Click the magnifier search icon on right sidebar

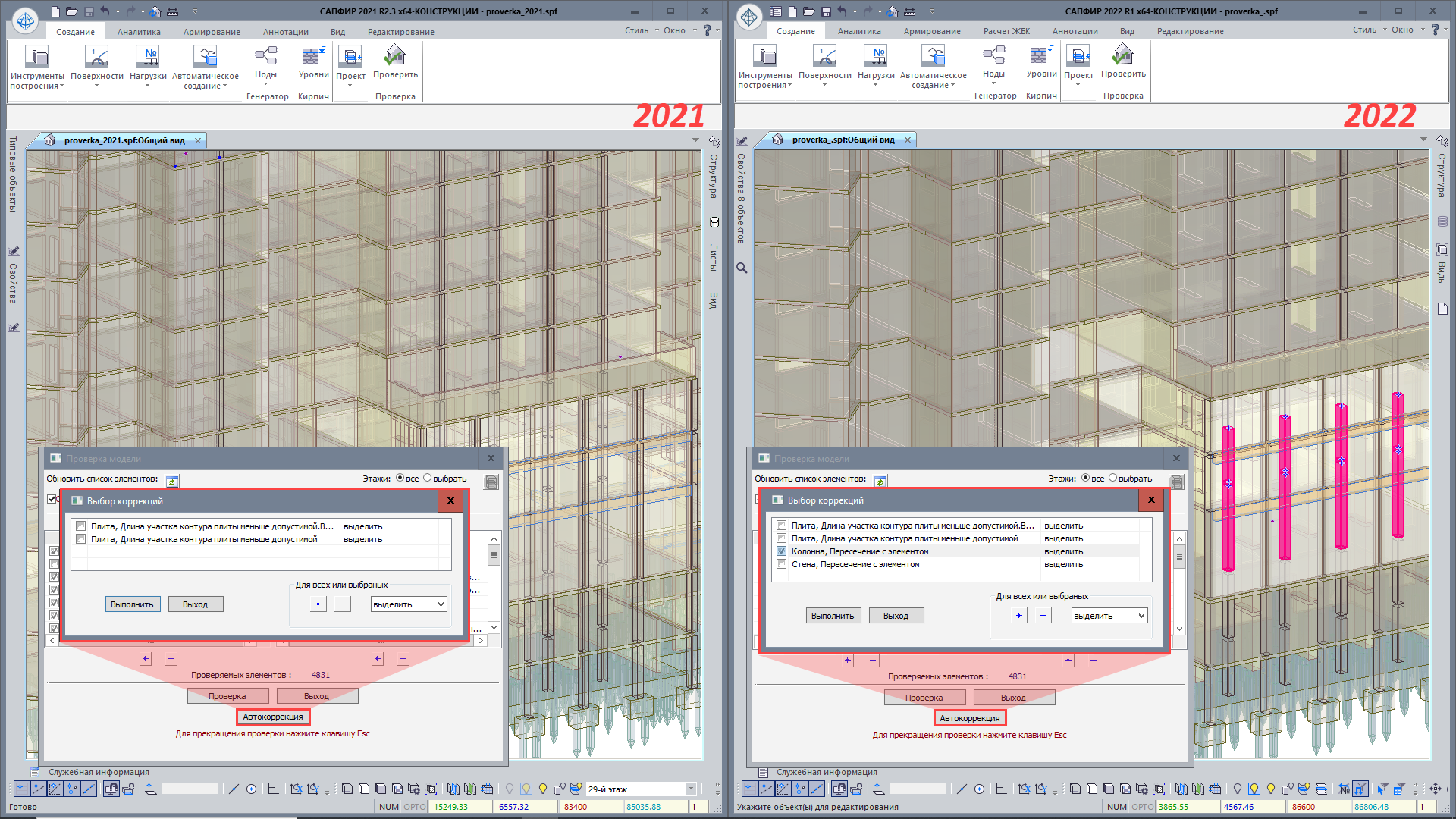742,268
